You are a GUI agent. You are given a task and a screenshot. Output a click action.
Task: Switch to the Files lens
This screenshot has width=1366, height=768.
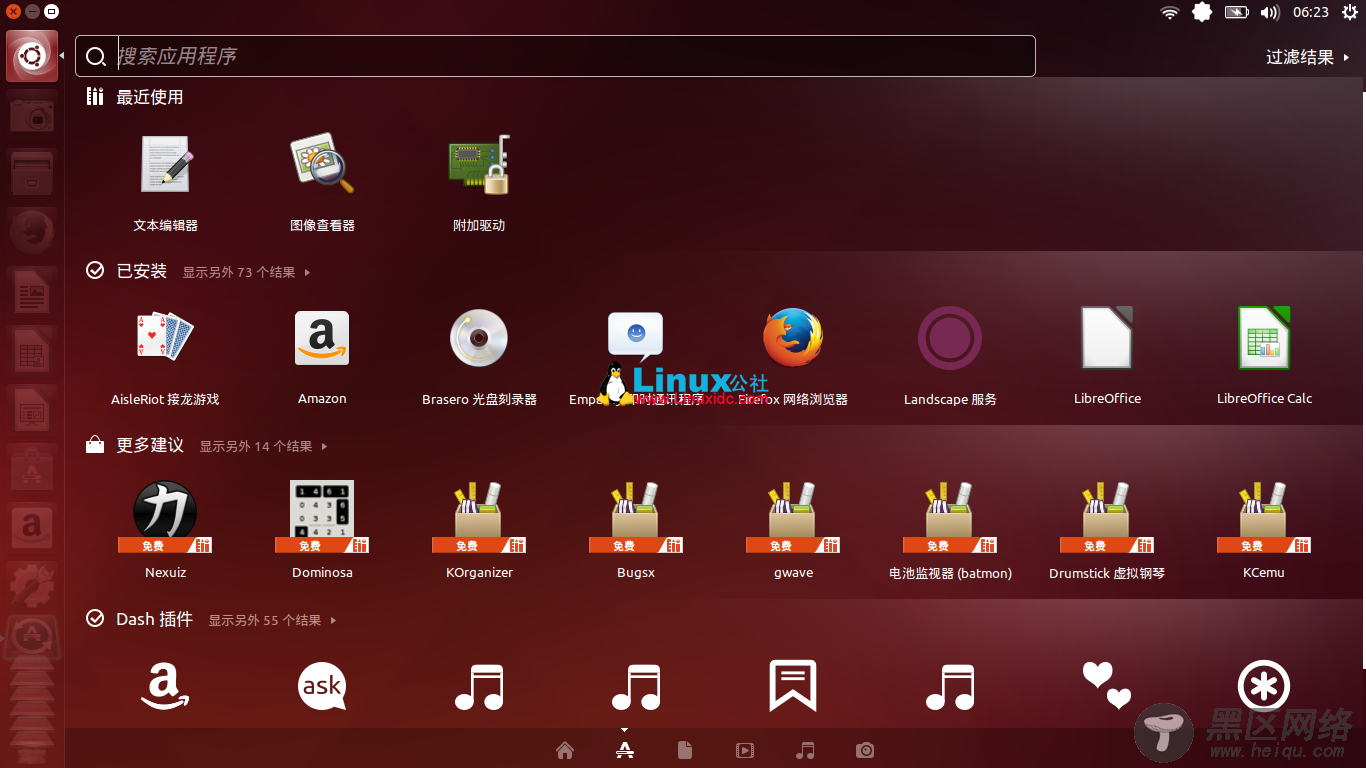pos(685,750)
